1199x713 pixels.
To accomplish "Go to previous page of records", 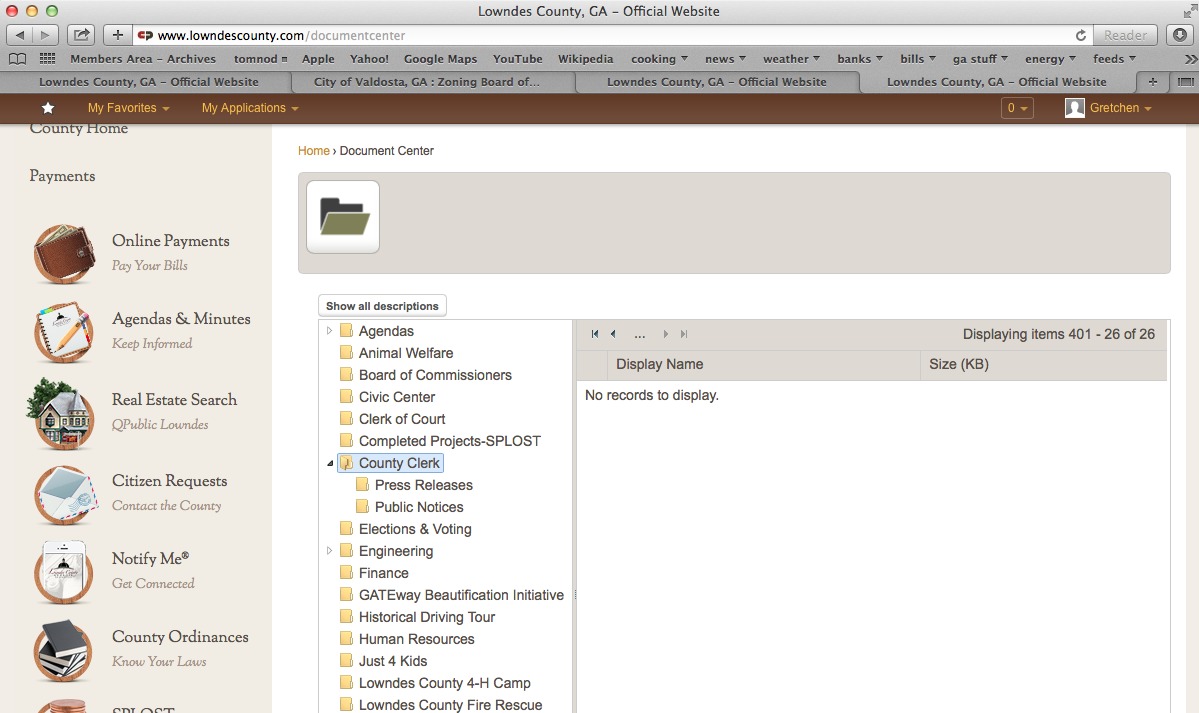I will point(613,334).
